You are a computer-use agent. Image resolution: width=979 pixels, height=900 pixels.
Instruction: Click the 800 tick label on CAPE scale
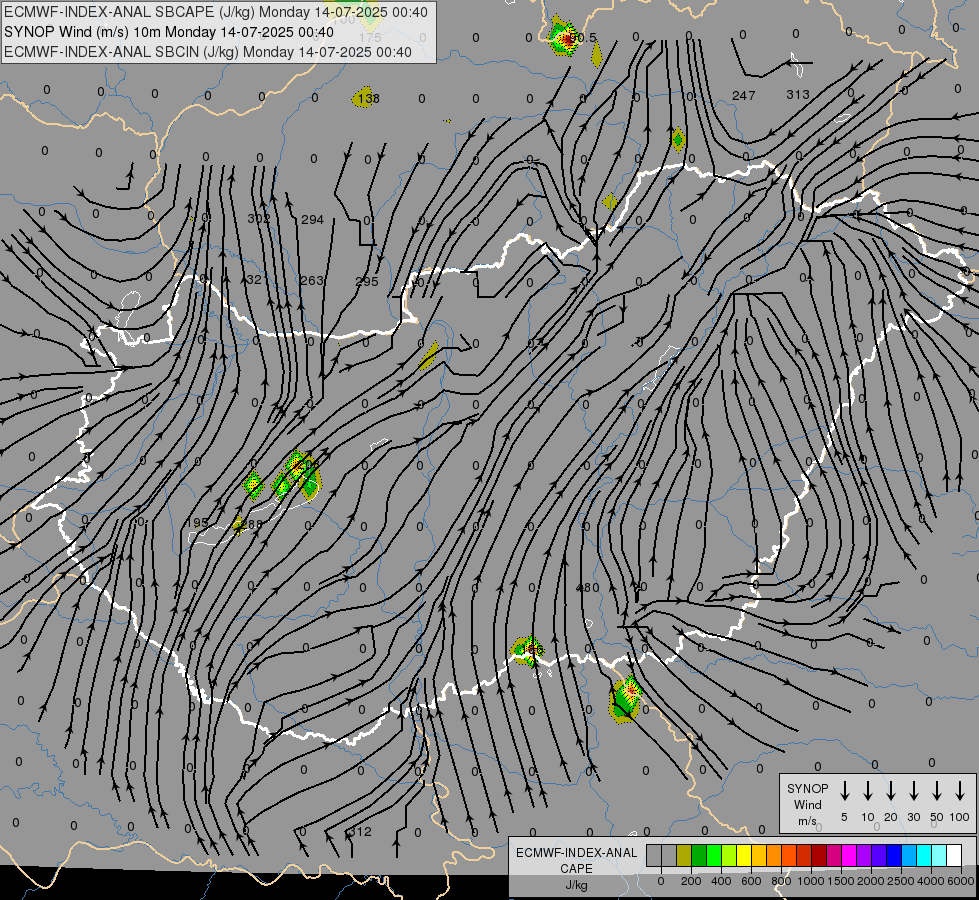click(781, 881)
